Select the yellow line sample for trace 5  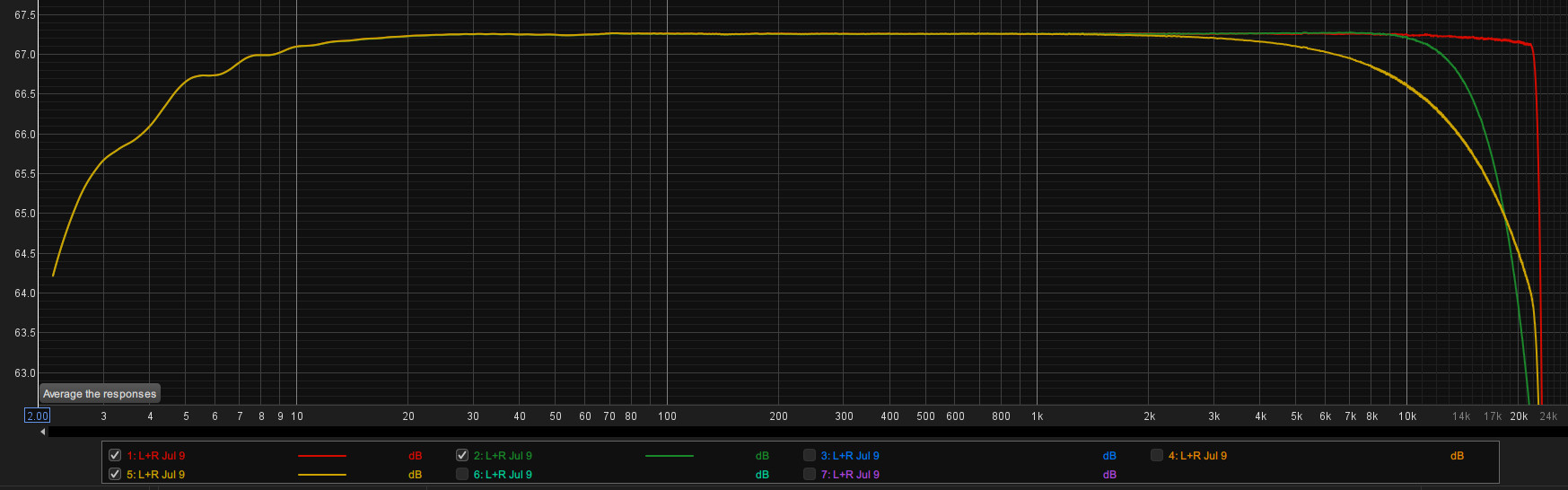pos(321,475)
